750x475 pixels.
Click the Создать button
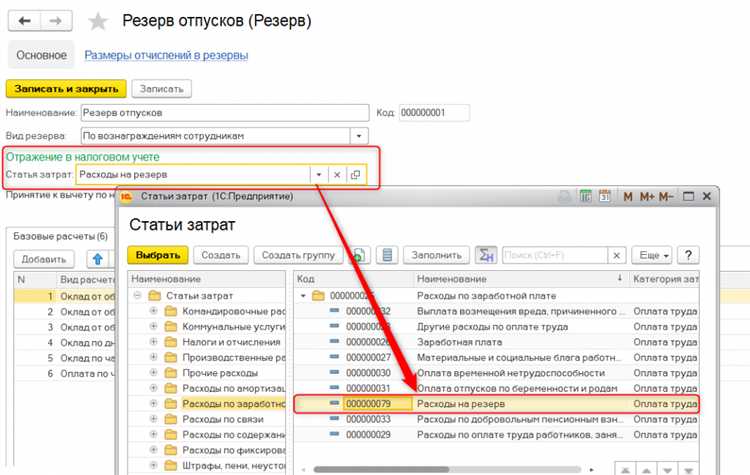pos(221,255)
